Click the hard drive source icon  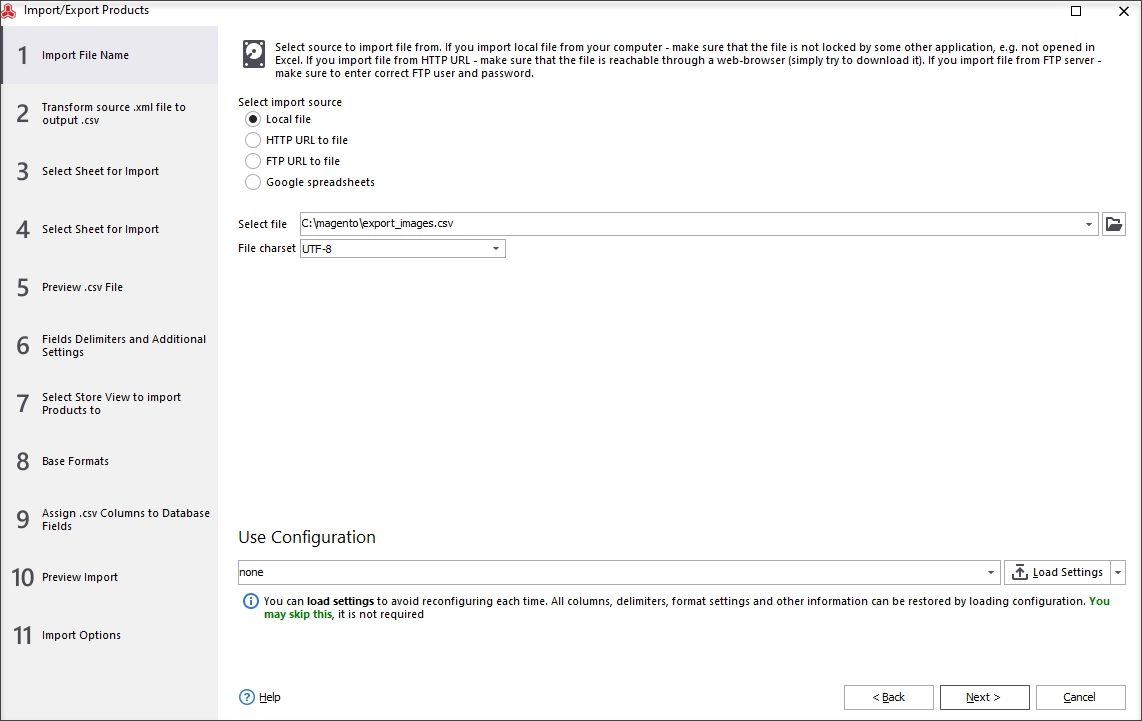click(x=253, y=55)
